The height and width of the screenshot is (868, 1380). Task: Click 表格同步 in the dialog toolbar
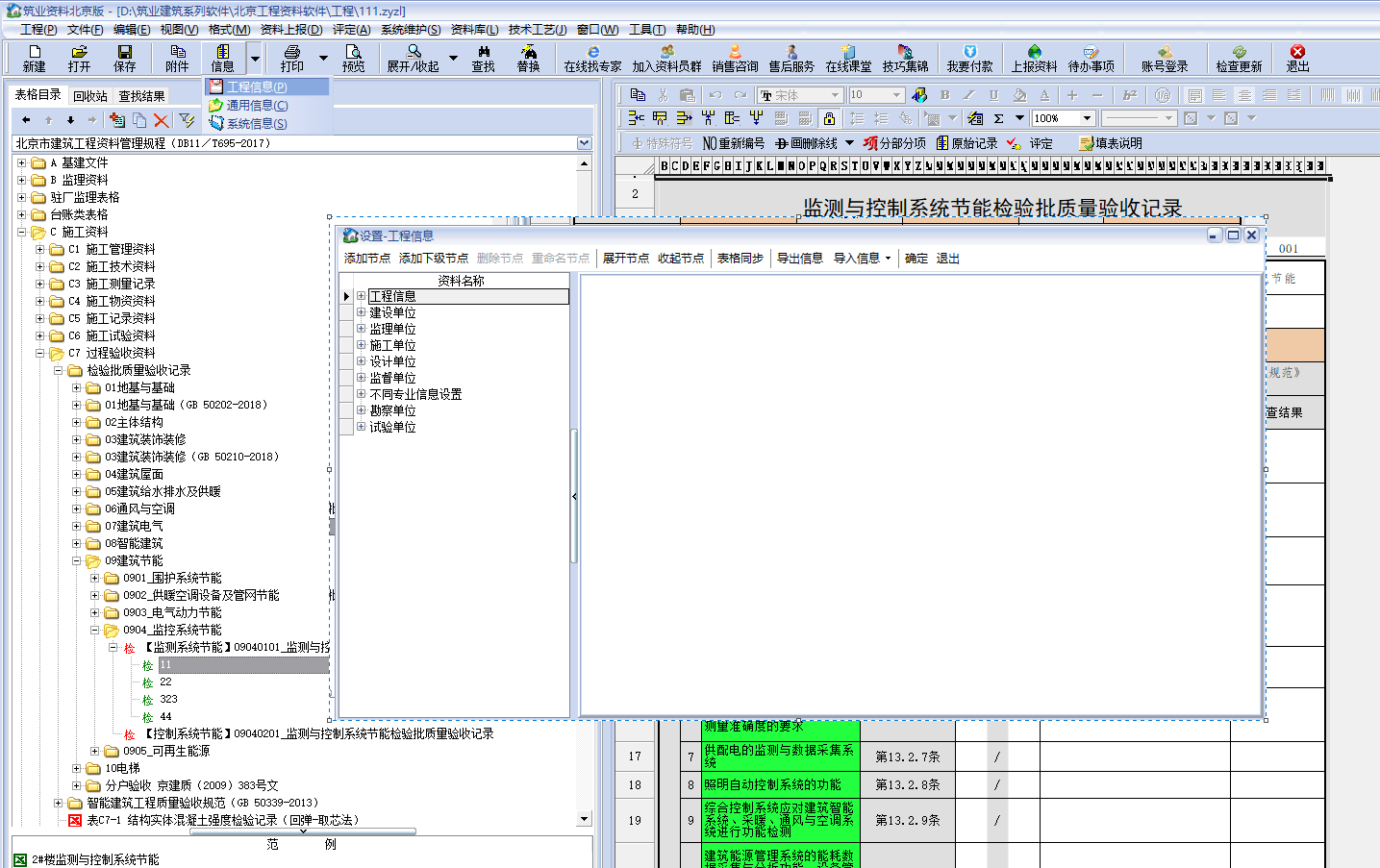coord(740,259)
